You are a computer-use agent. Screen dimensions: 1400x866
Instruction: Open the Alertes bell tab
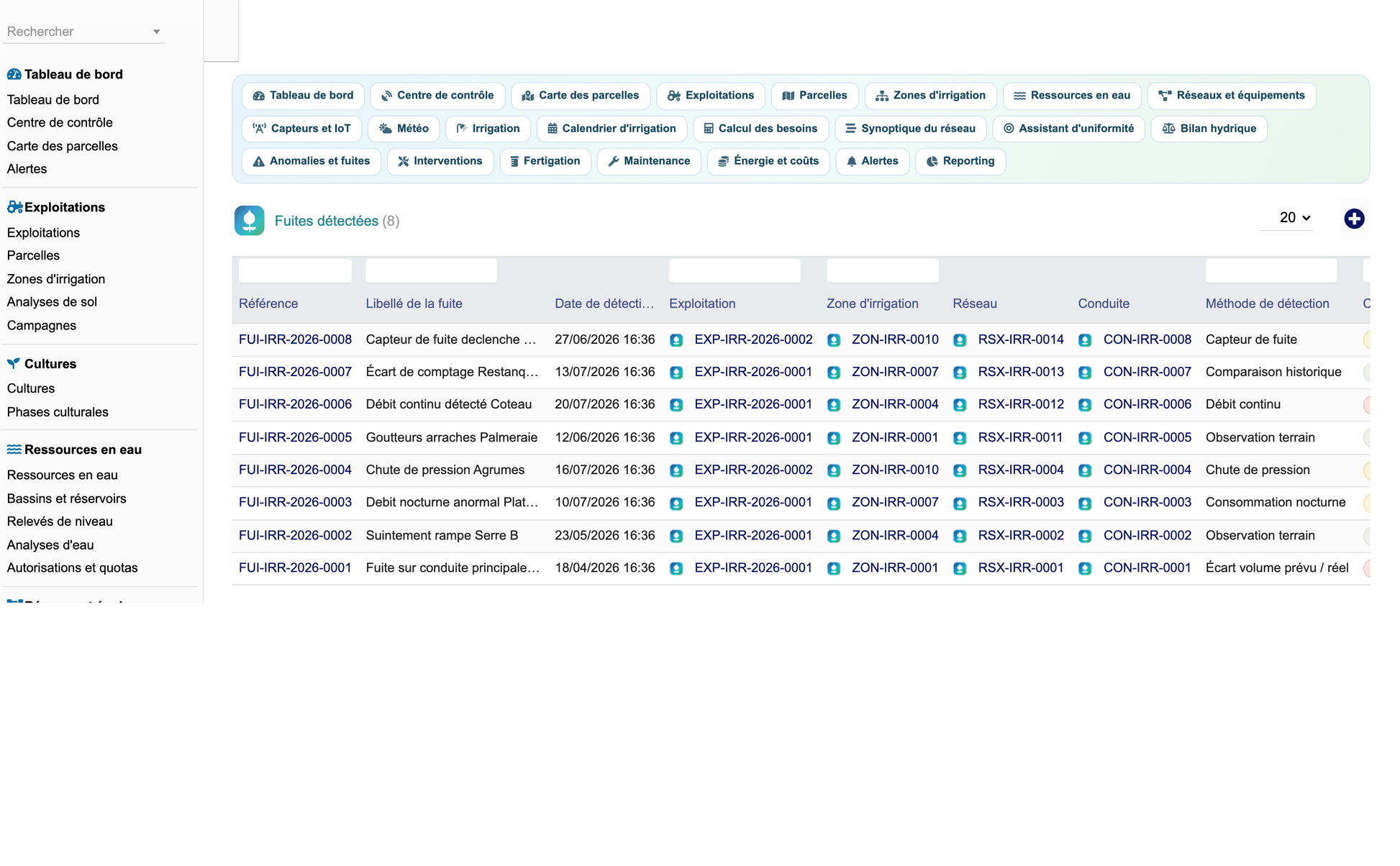(872, 161)
